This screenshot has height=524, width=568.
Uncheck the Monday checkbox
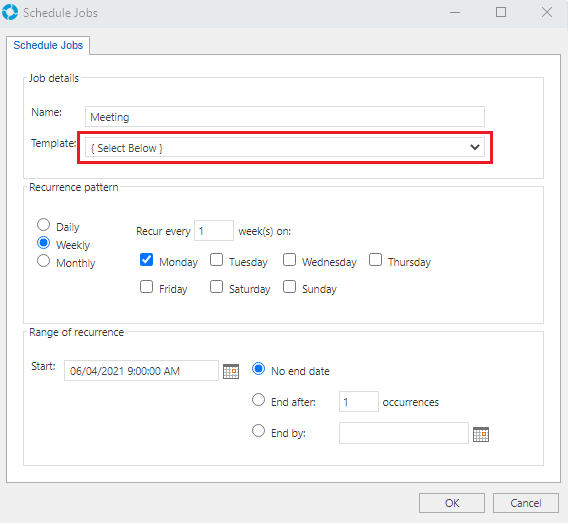click(x=146, y=260)
